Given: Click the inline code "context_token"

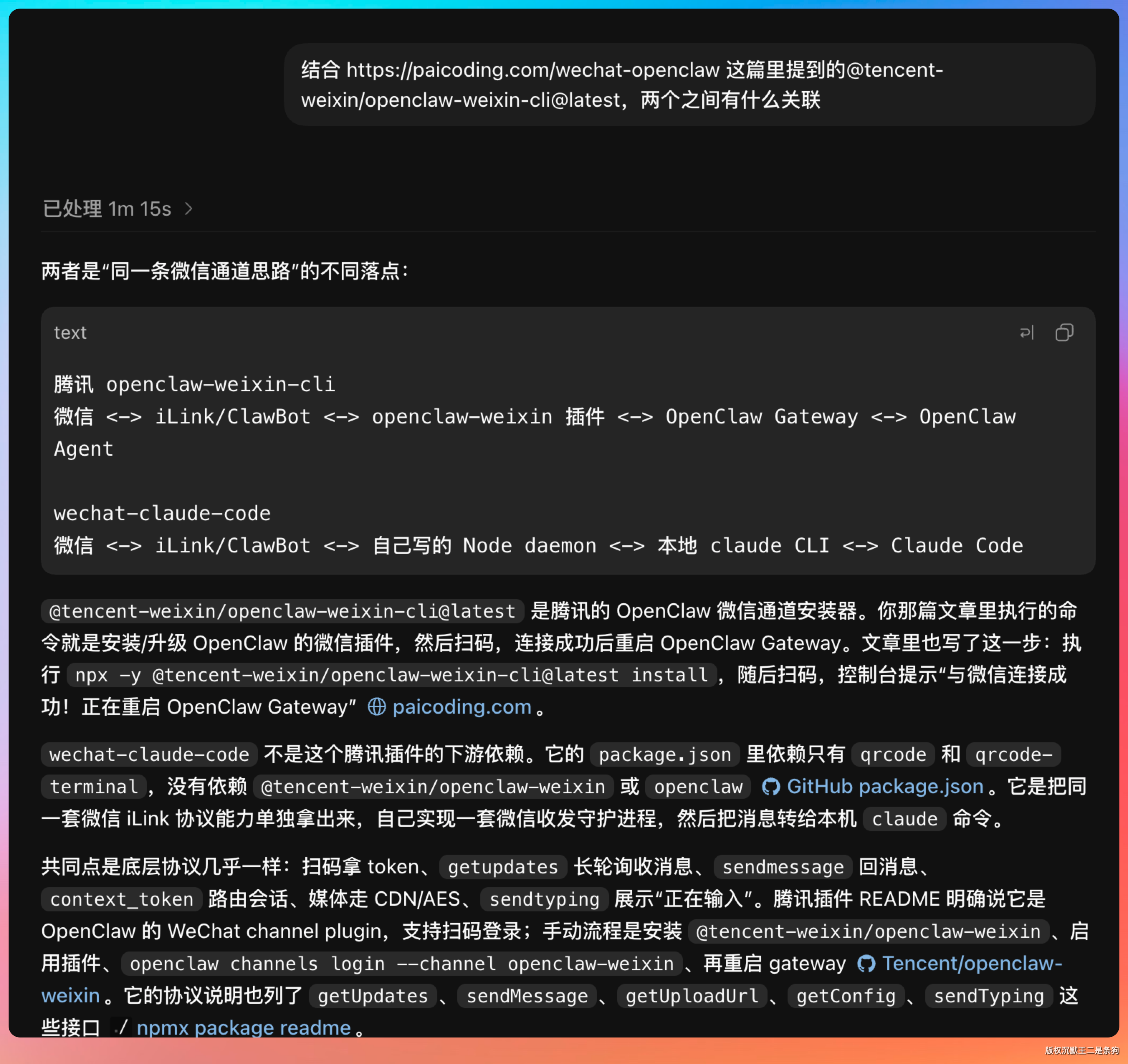Looking at the screenshot, I should click(x=121, y=899).
